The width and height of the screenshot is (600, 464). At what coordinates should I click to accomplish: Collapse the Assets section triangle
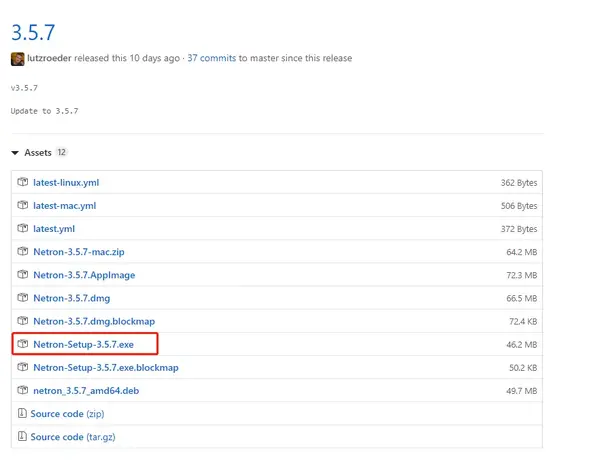[15, 153]
